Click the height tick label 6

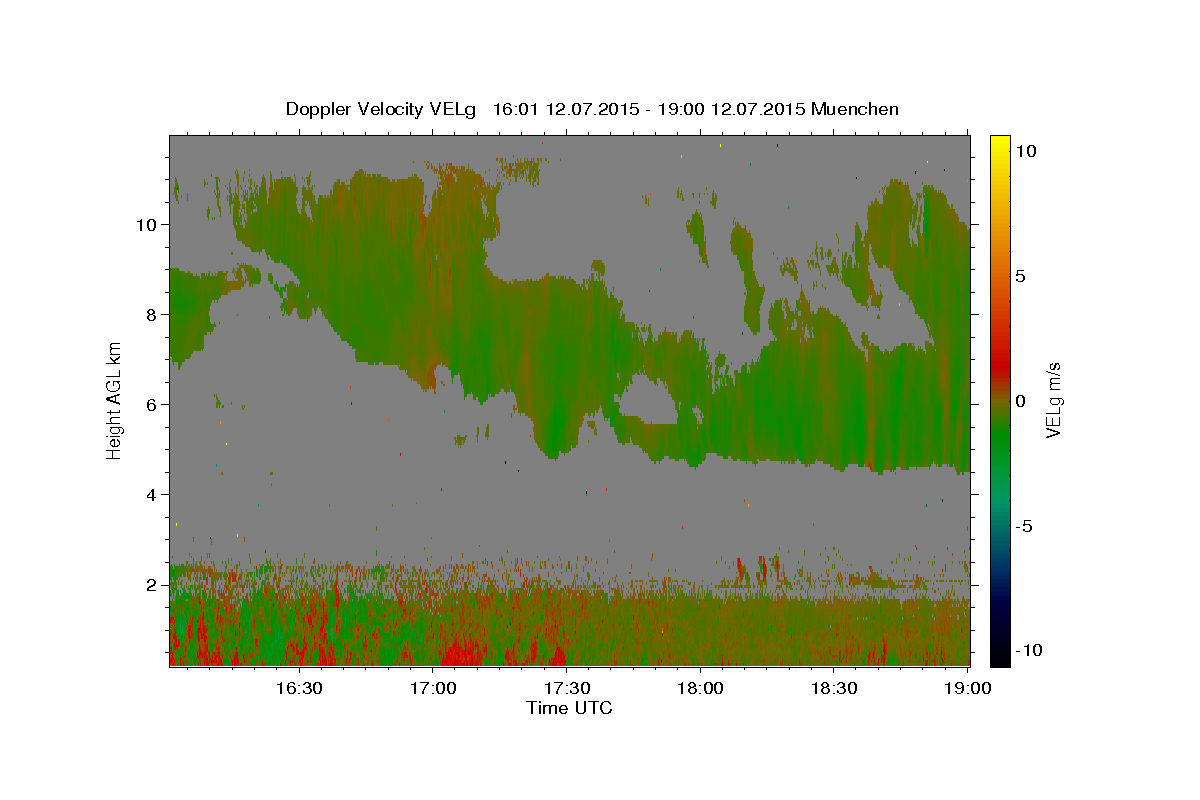(153, 405)
